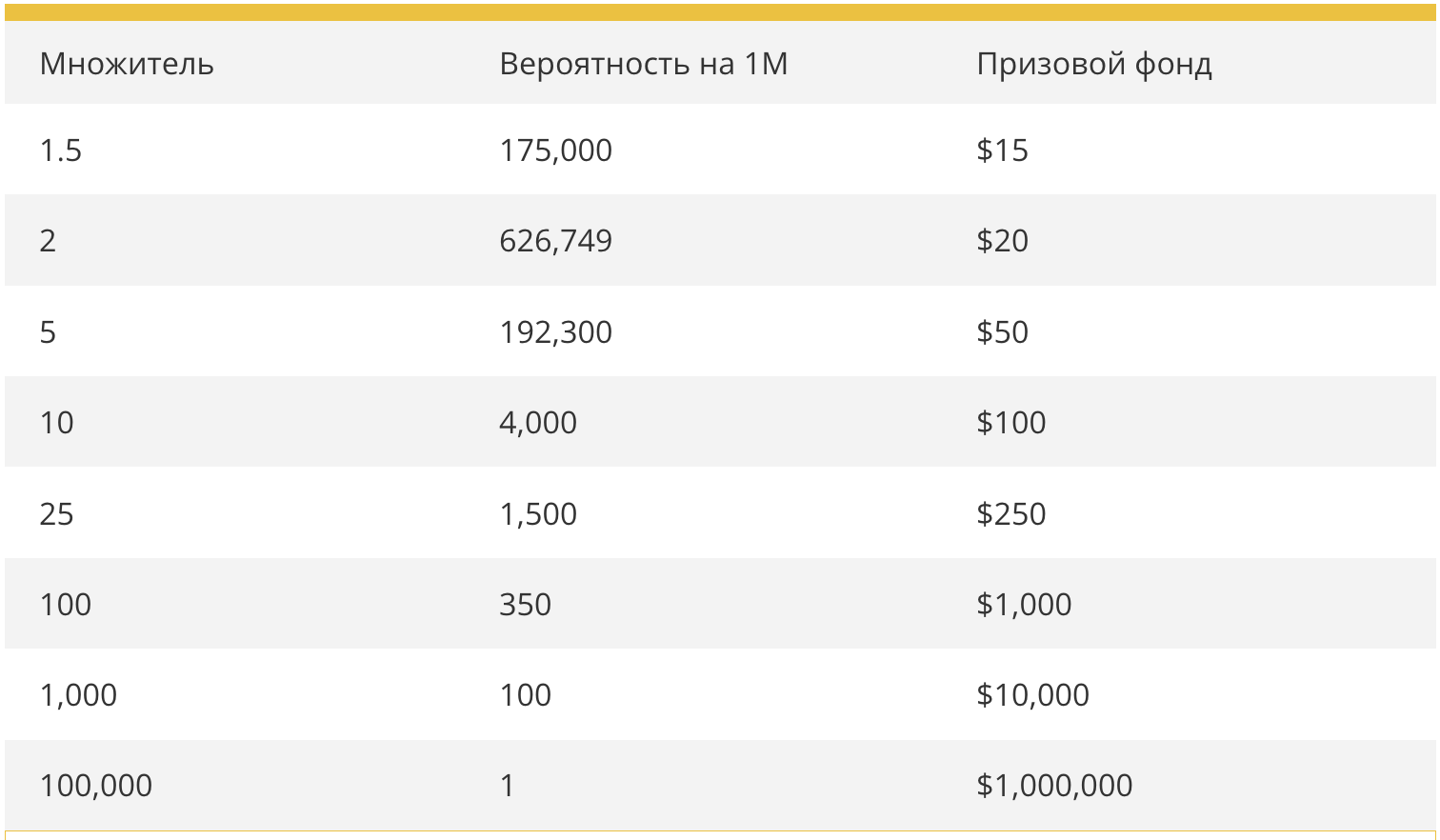Select the $1,000 prize amount
1440x840 pixels.
pyautogui.click(x=1025, y=605)
